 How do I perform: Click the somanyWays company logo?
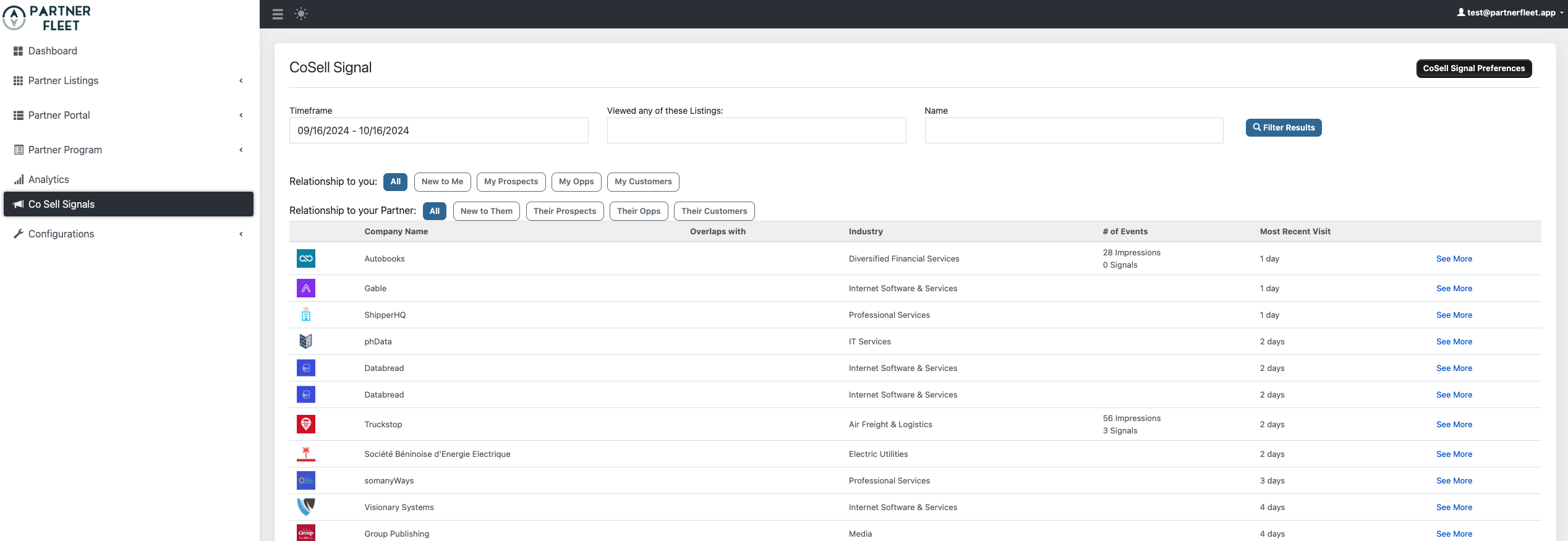306,480
